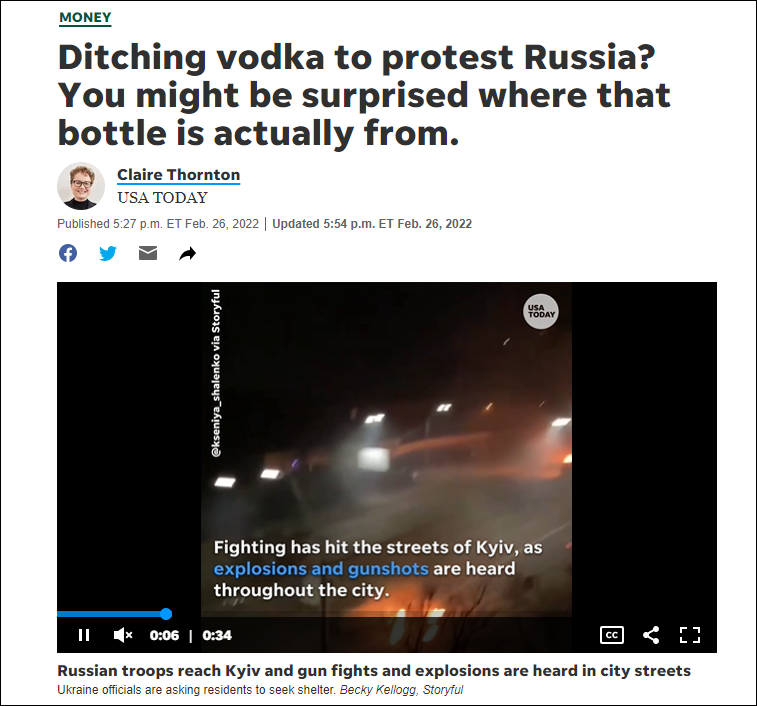Email this article envelope icon
This screenshot has width=757, height=706.
click(148, 253)
